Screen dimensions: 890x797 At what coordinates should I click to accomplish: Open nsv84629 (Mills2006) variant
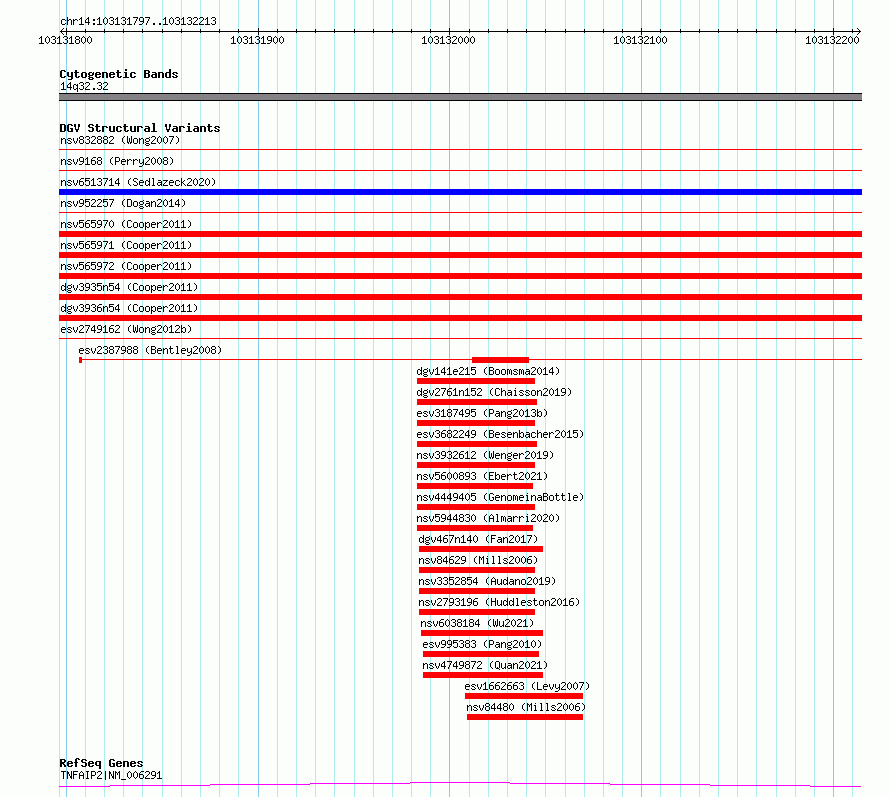(x=478, y=560)
